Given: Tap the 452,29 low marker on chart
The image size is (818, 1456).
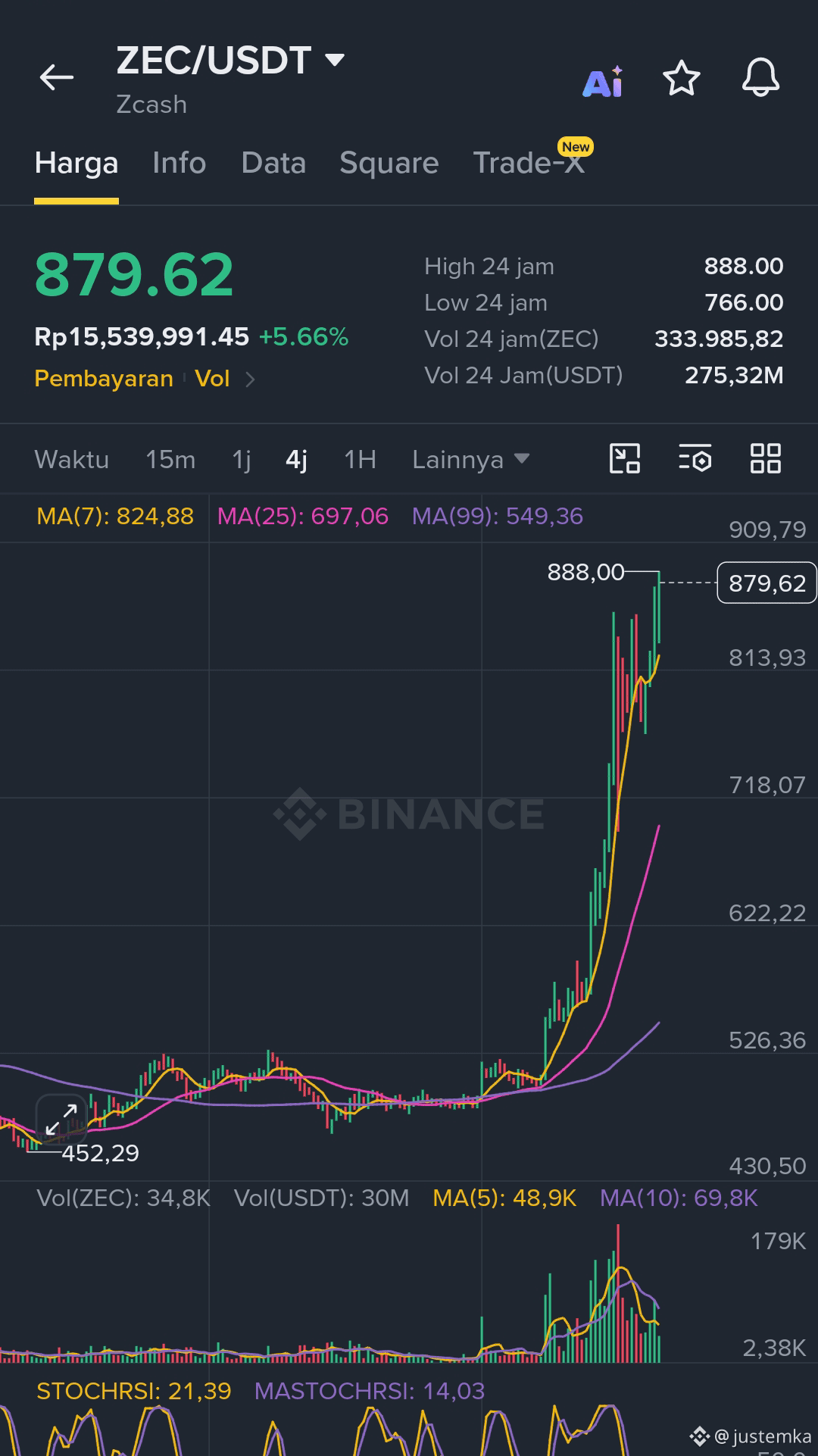Looking at the screenshot, I should point(100,1153).
